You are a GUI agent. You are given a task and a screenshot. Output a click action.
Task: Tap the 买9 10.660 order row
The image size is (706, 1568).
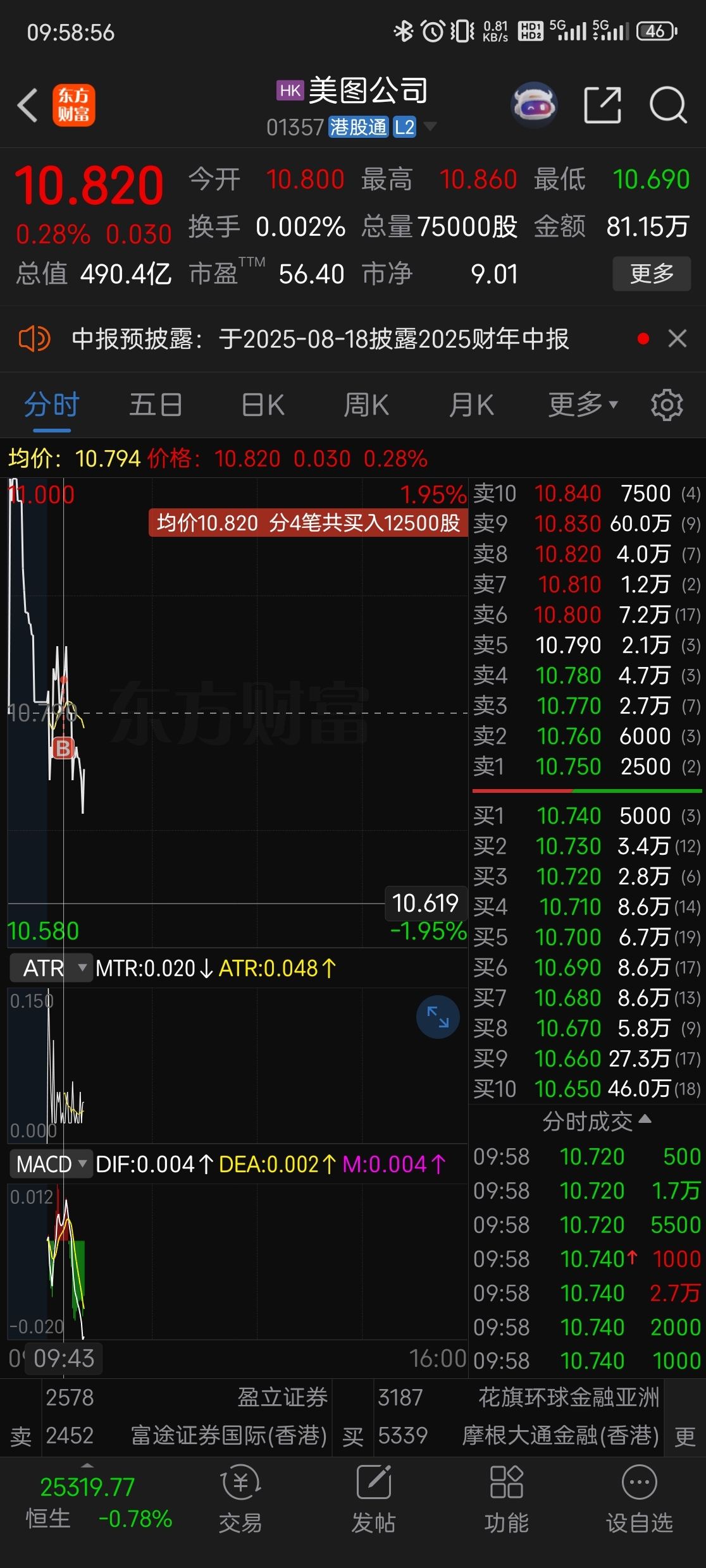(587, 1058)
